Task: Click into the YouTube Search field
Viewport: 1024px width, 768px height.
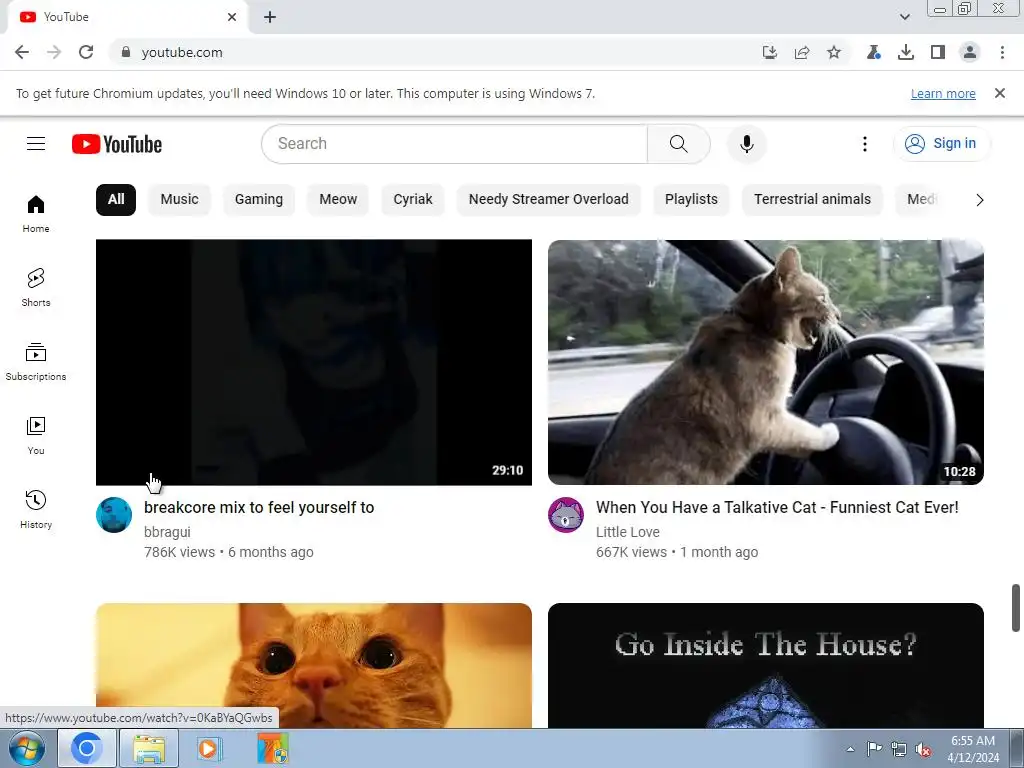Action: coord(455,144)
